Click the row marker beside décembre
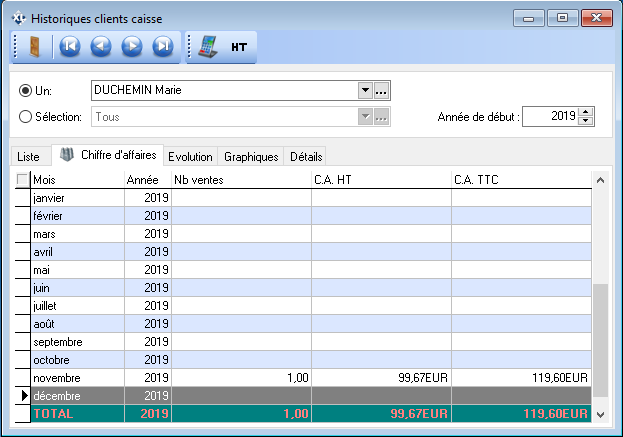 (23, 396)
